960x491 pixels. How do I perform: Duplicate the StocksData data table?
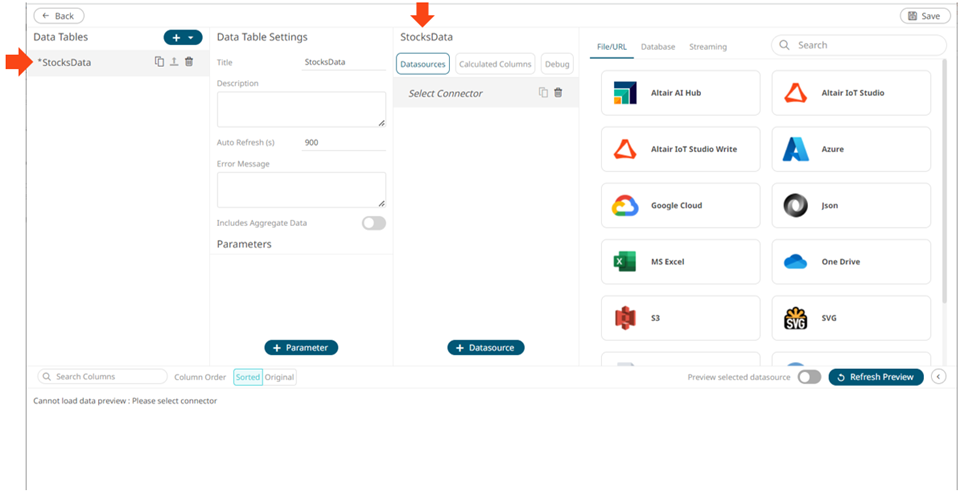point(159,62)
